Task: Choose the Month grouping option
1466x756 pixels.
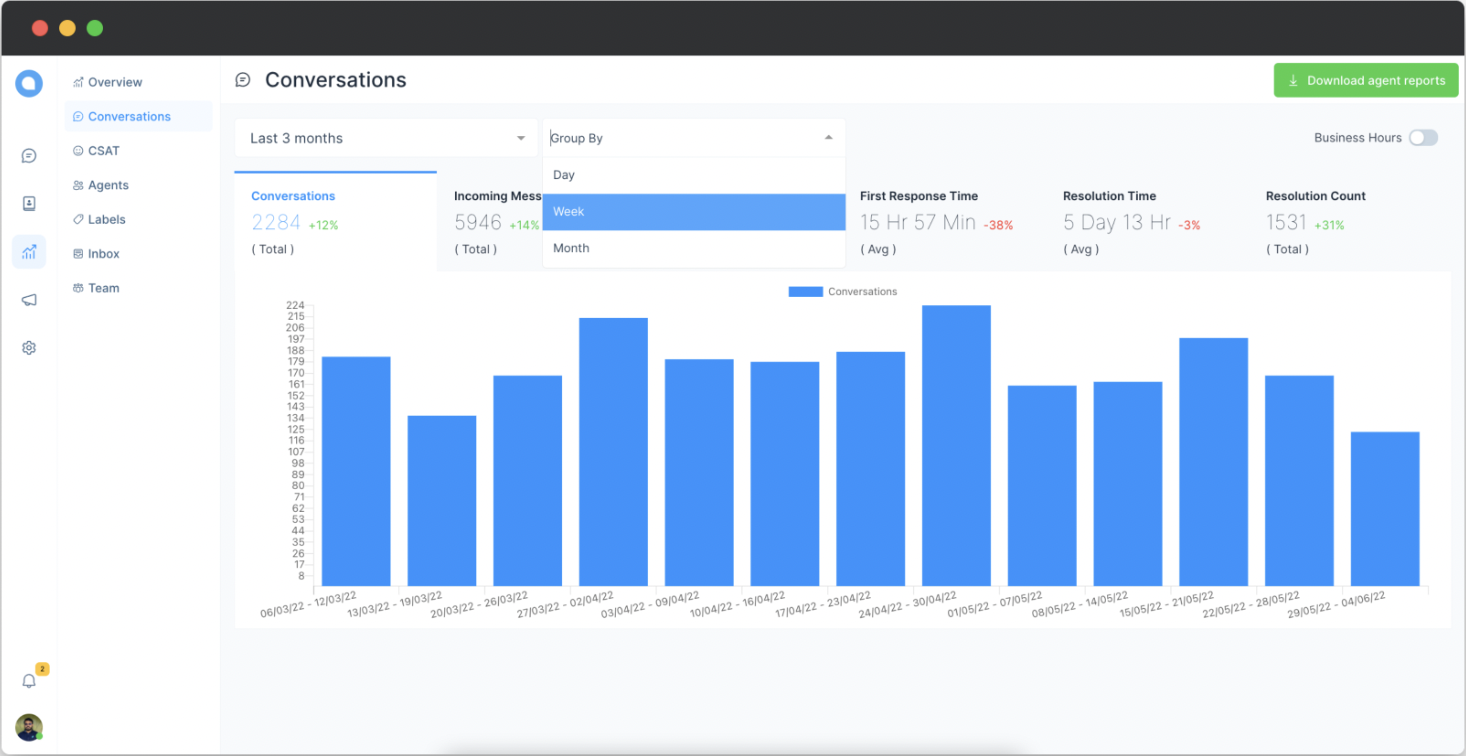Action: (694, 248)
